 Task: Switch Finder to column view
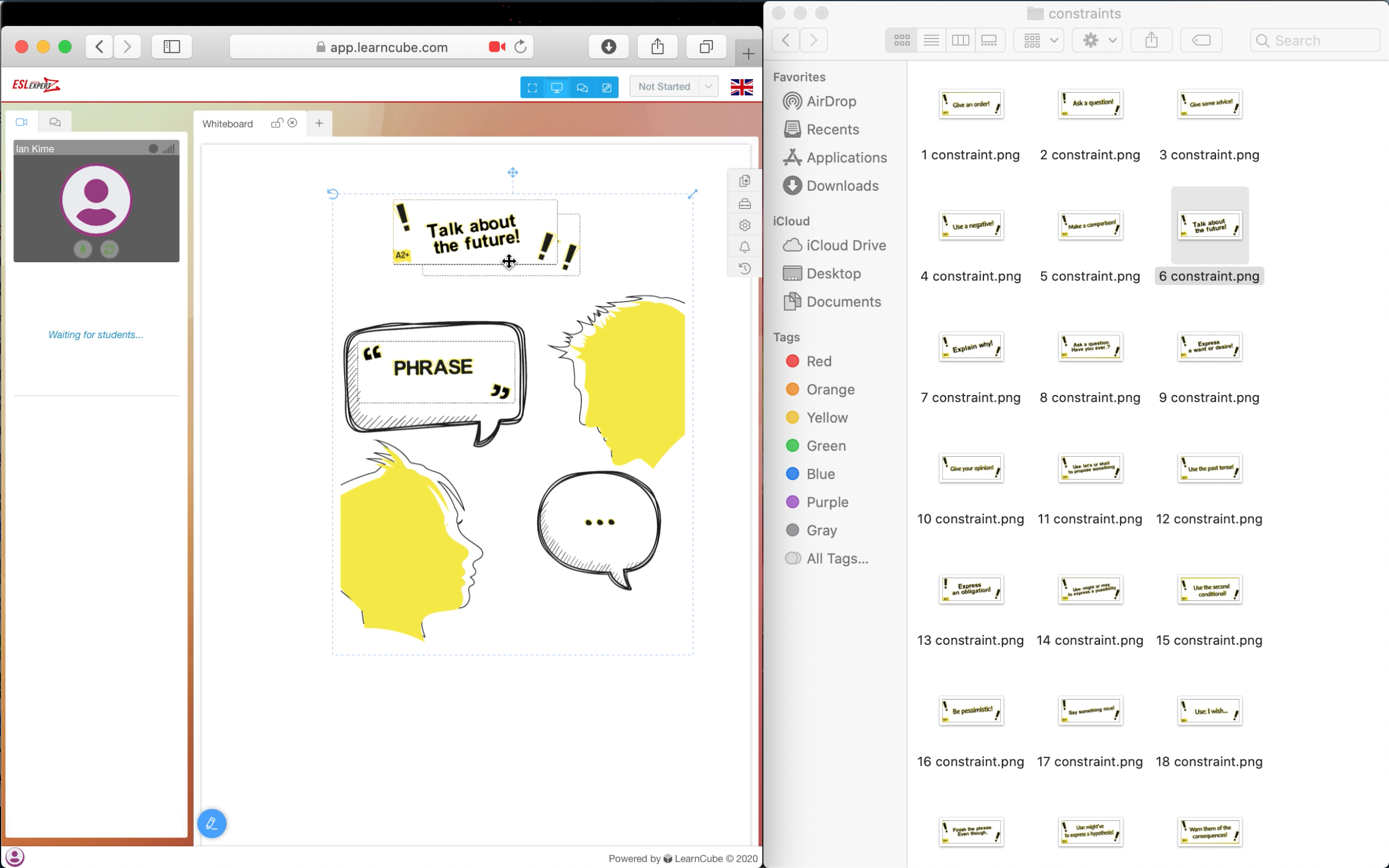[960, 40]
